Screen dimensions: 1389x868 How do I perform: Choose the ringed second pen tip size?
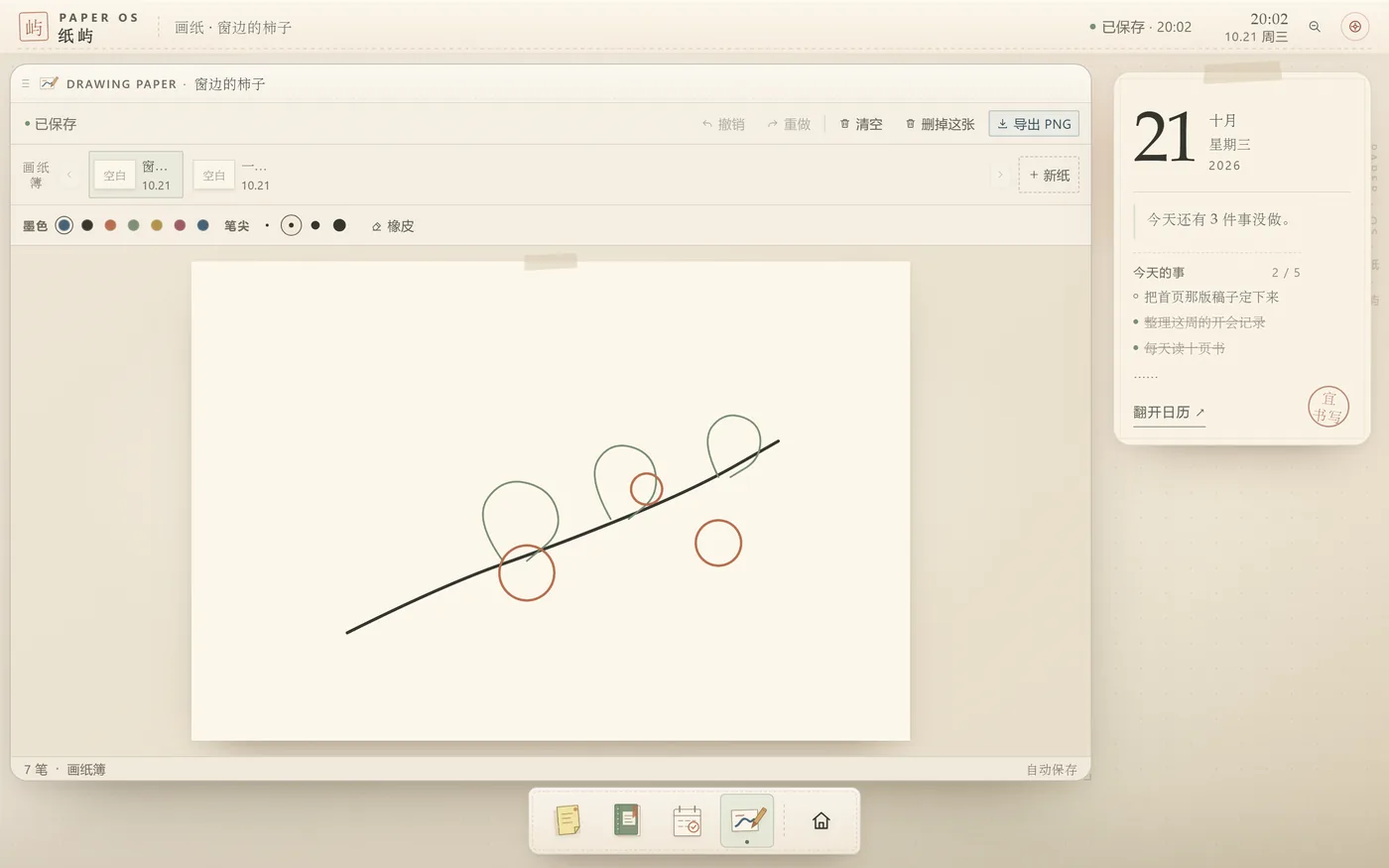click(x=291, y=225)
